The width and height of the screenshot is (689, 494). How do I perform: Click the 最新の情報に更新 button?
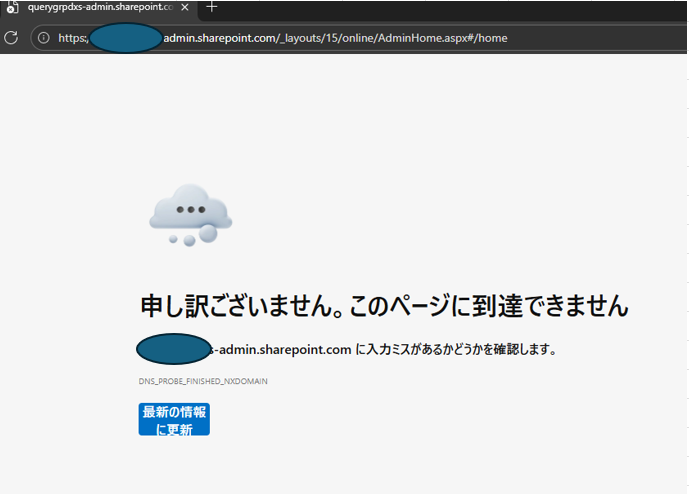174,419
